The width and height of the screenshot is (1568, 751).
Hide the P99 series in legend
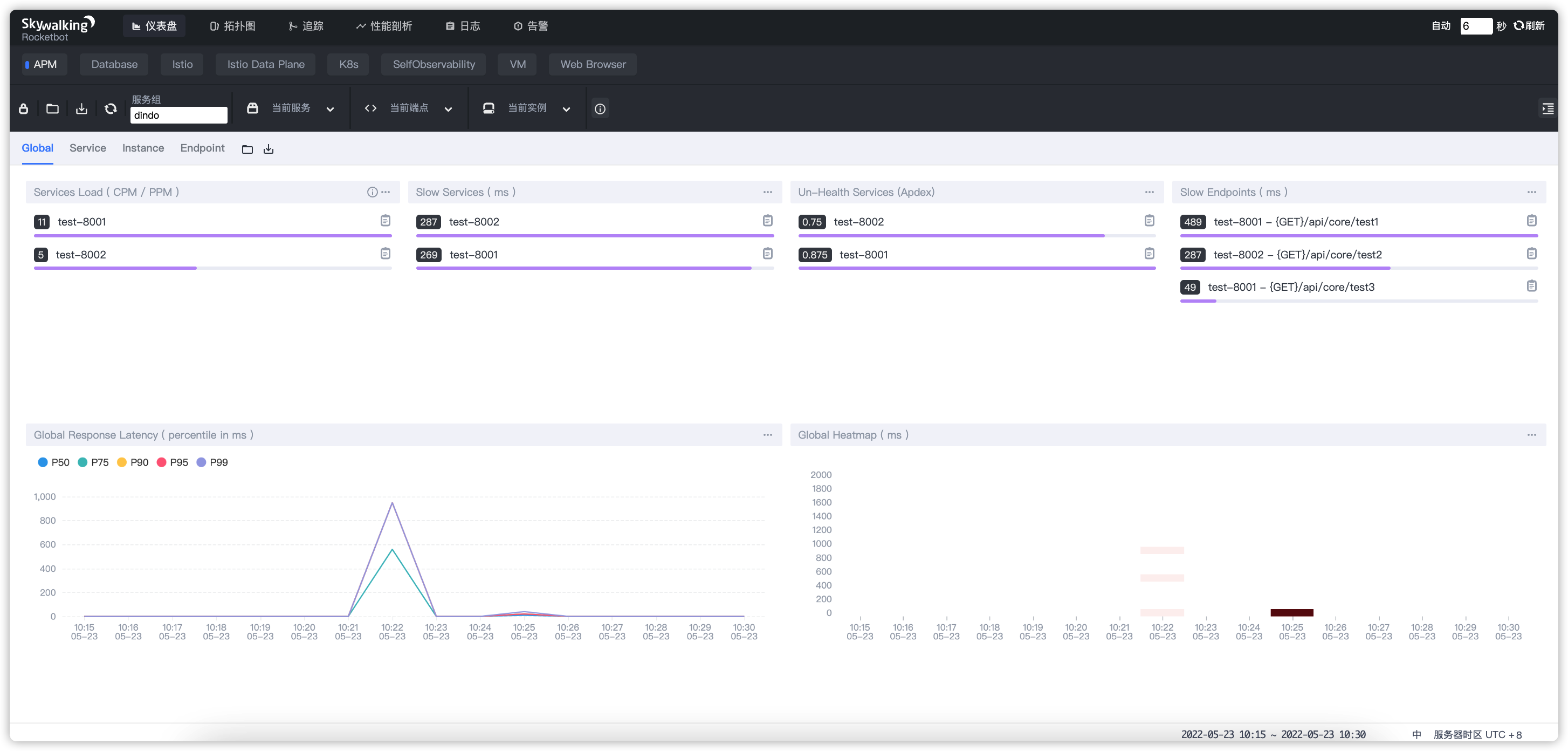click(212, 462)
